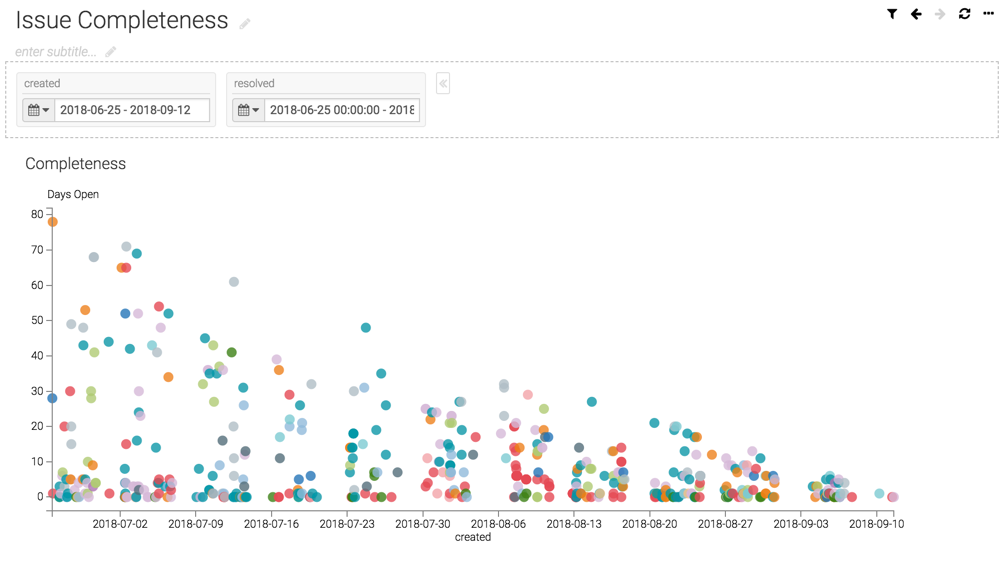Select the gray dot at 61 days open

pos(234,282)
